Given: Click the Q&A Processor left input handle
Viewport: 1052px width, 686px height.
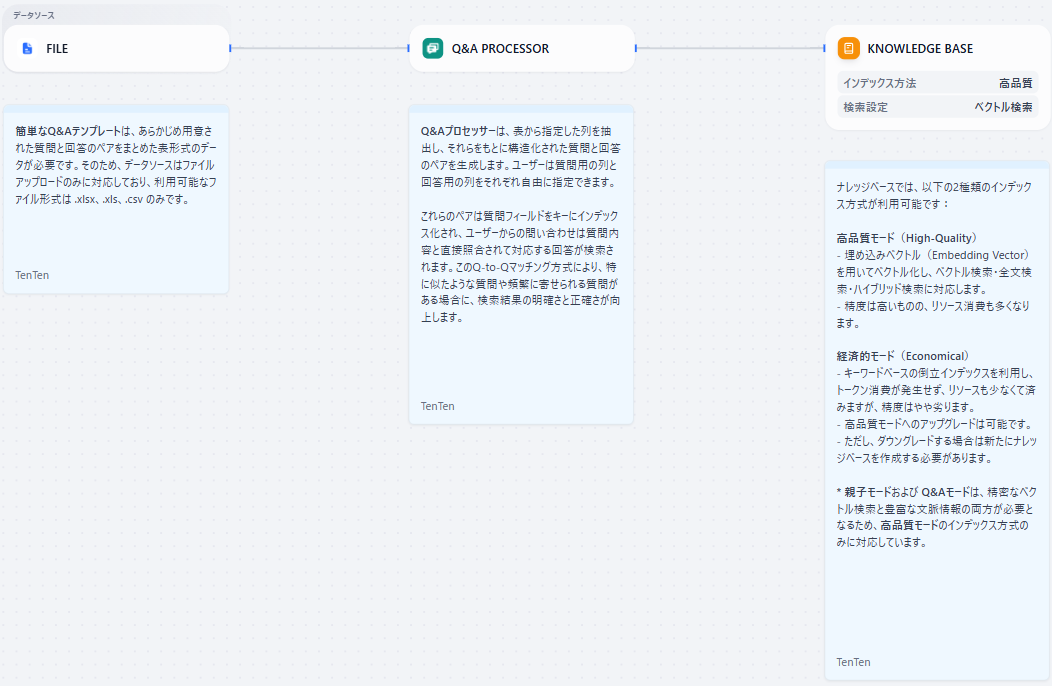Looking at the screenshot, I should (409, 48).
